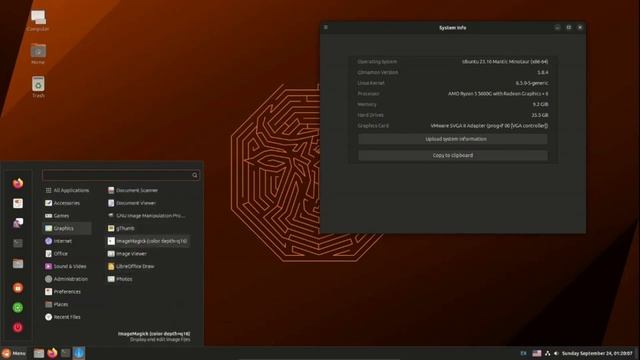The width and height of the screenshot is (640, 360).
Task: Select Administration category
Action: [67, 279]
